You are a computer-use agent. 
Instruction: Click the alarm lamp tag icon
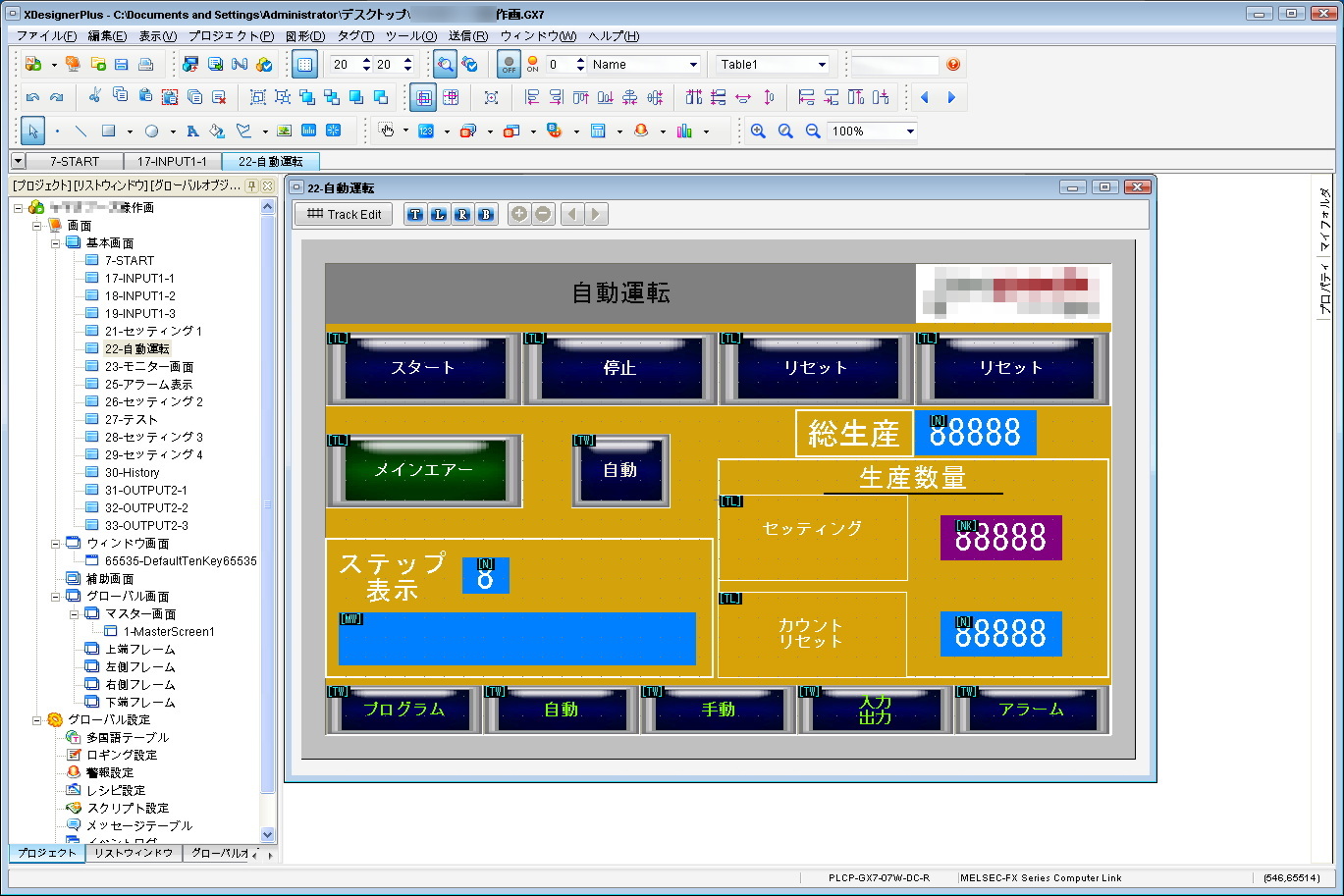tap(641, 131)
